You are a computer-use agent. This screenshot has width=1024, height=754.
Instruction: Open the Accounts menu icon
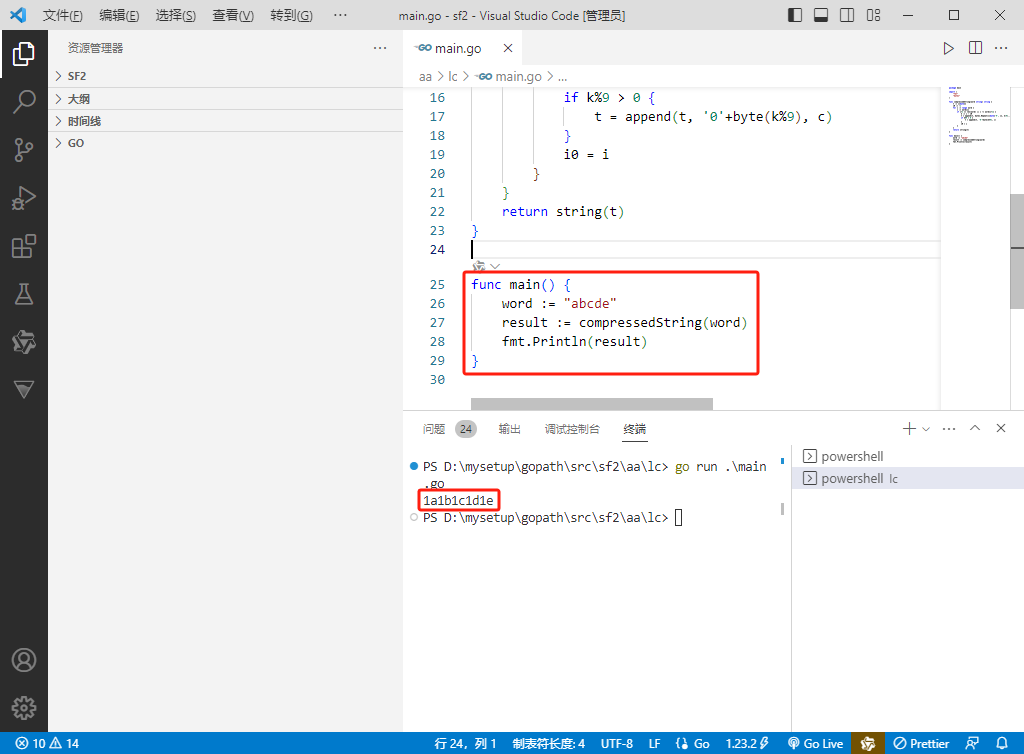pos(24,660)
